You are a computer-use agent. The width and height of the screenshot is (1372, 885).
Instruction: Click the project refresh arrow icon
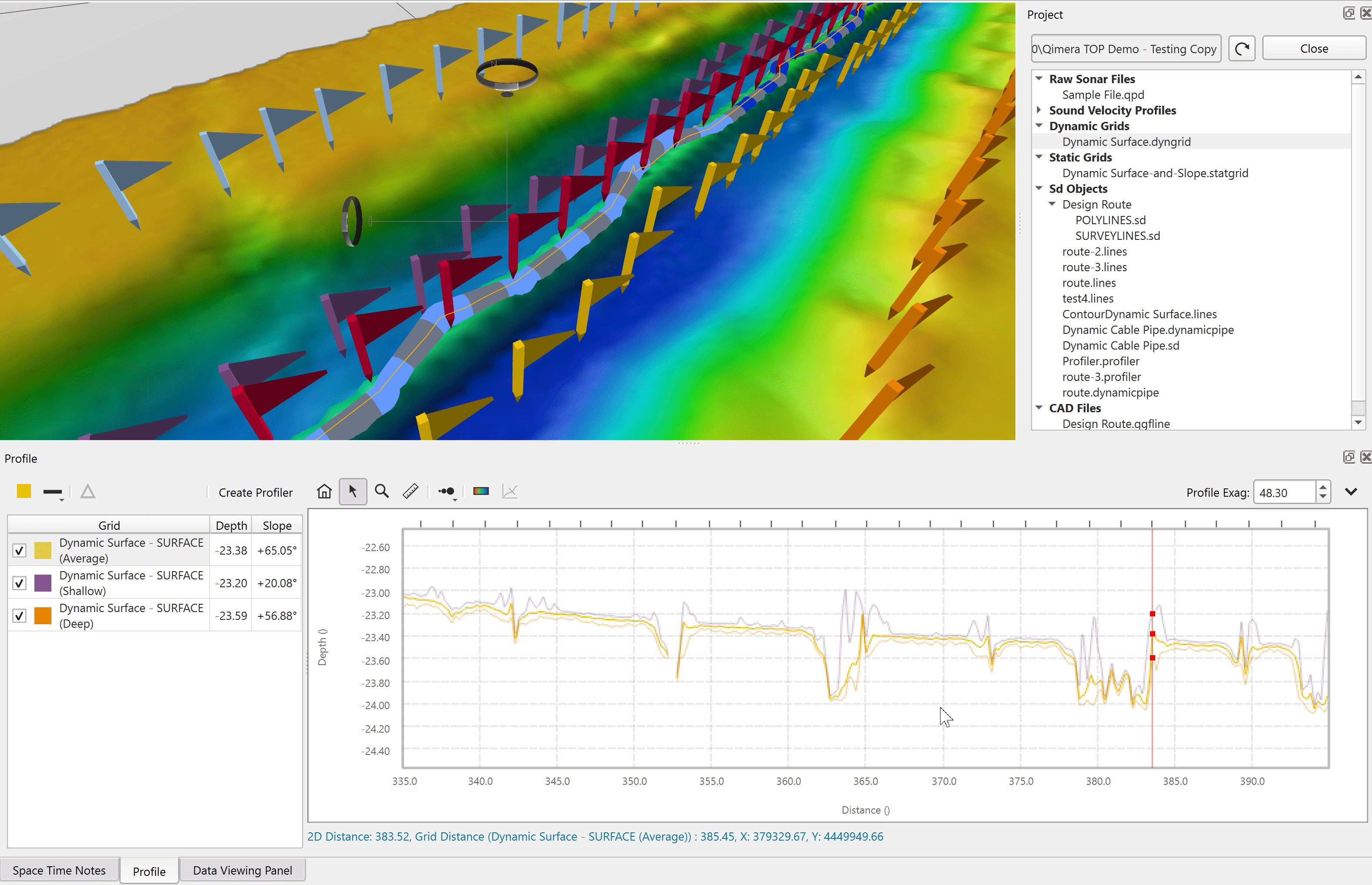point(1241,49)
